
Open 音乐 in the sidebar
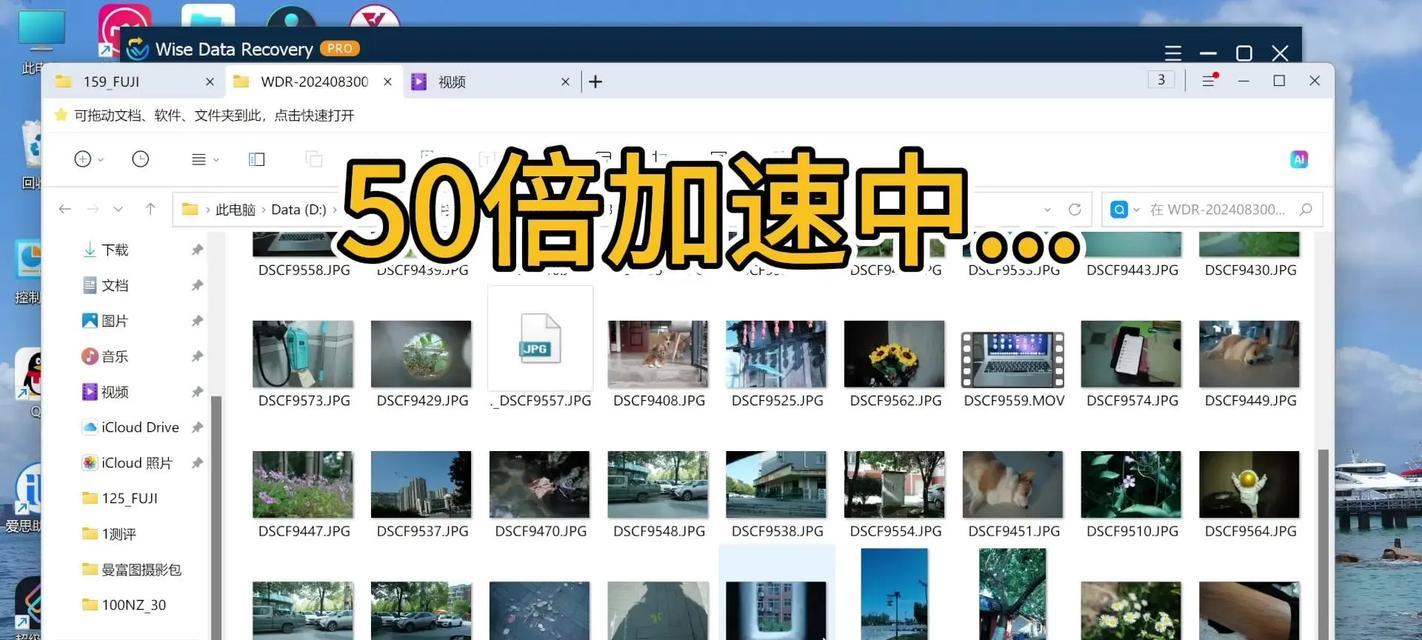(x=115, y=356)
